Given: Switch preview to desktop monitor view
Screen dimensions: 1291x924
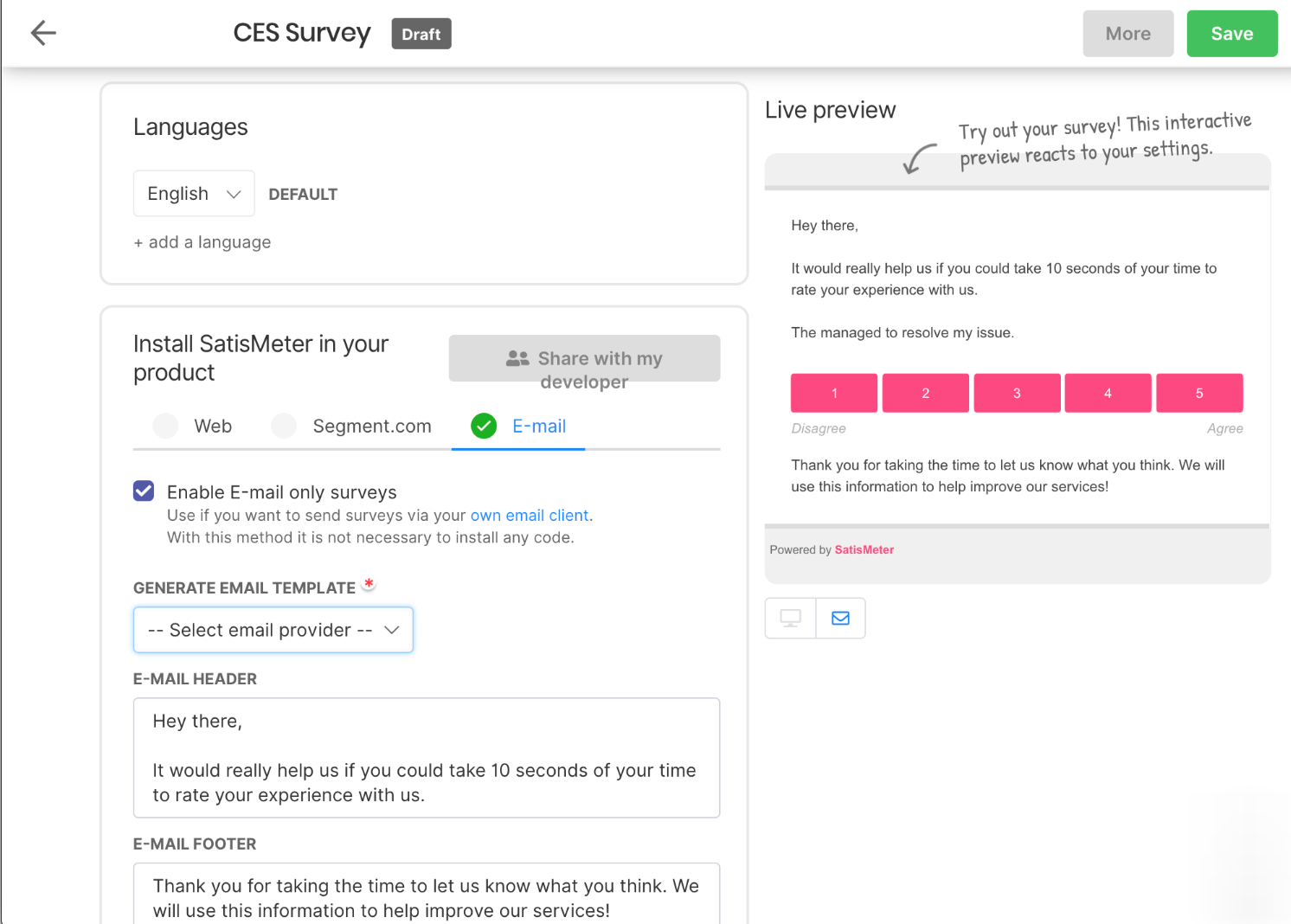Looking at the screenshot, I should click(790, 618).
